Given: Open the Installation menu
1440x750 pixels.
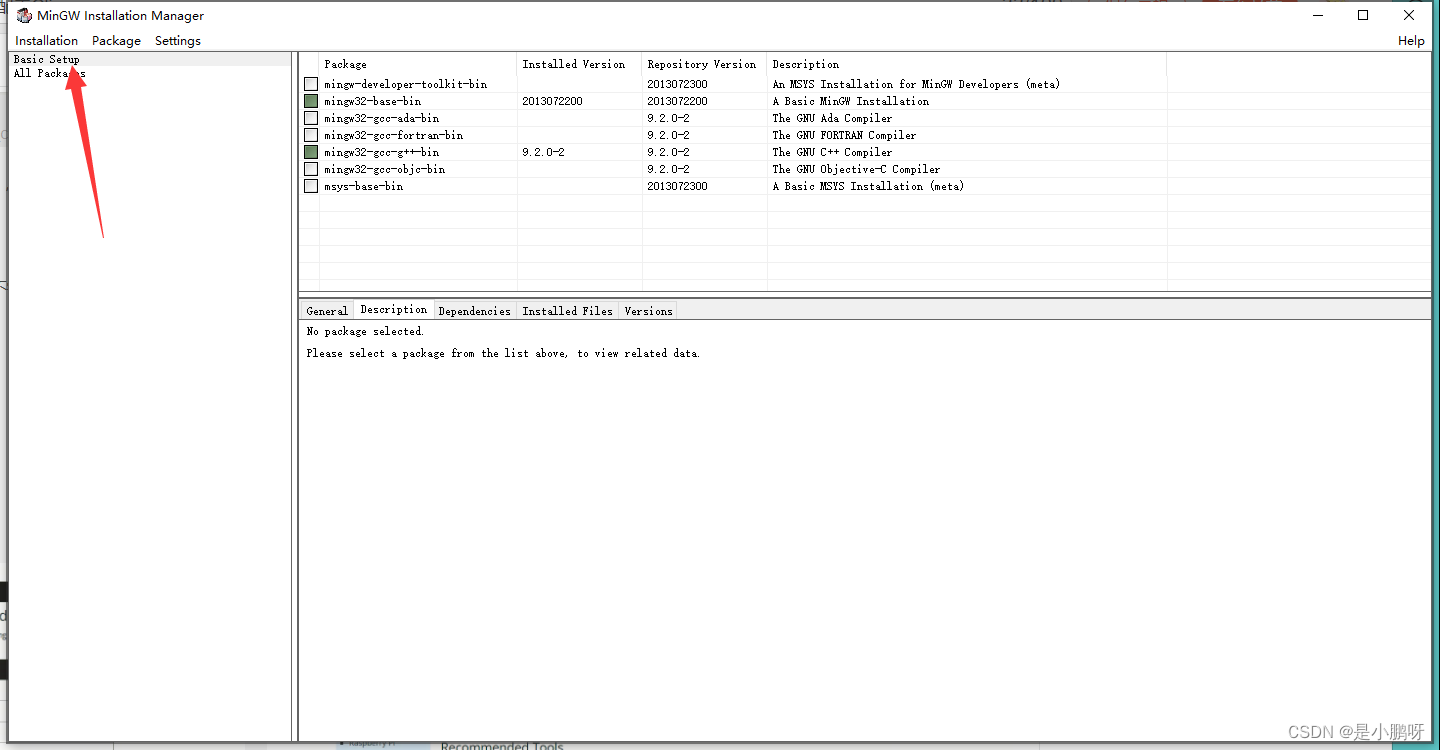Looking at the screenshot, I should [46, 41].
